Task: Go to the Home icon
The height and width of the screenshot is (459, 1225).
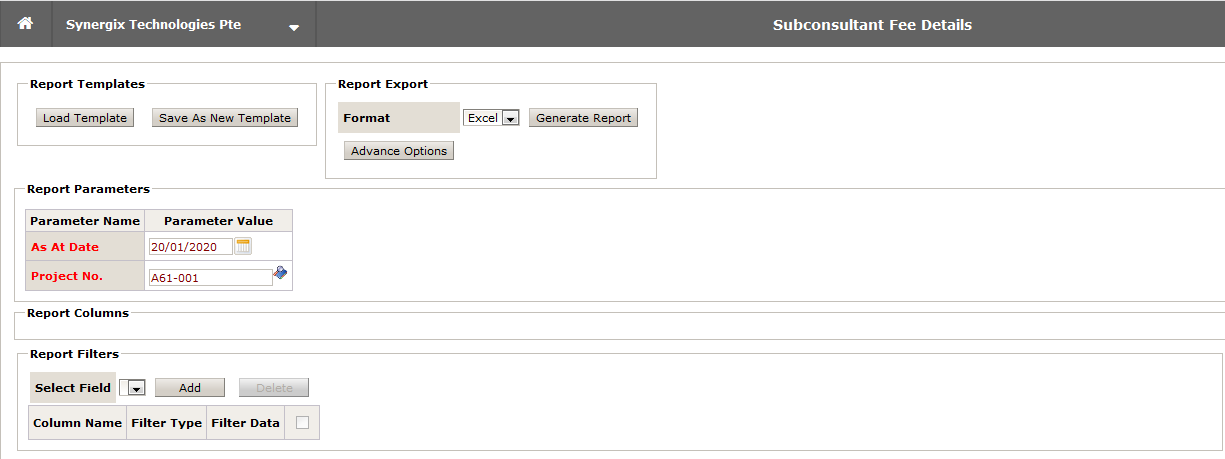Action: [x=25, y=24]
